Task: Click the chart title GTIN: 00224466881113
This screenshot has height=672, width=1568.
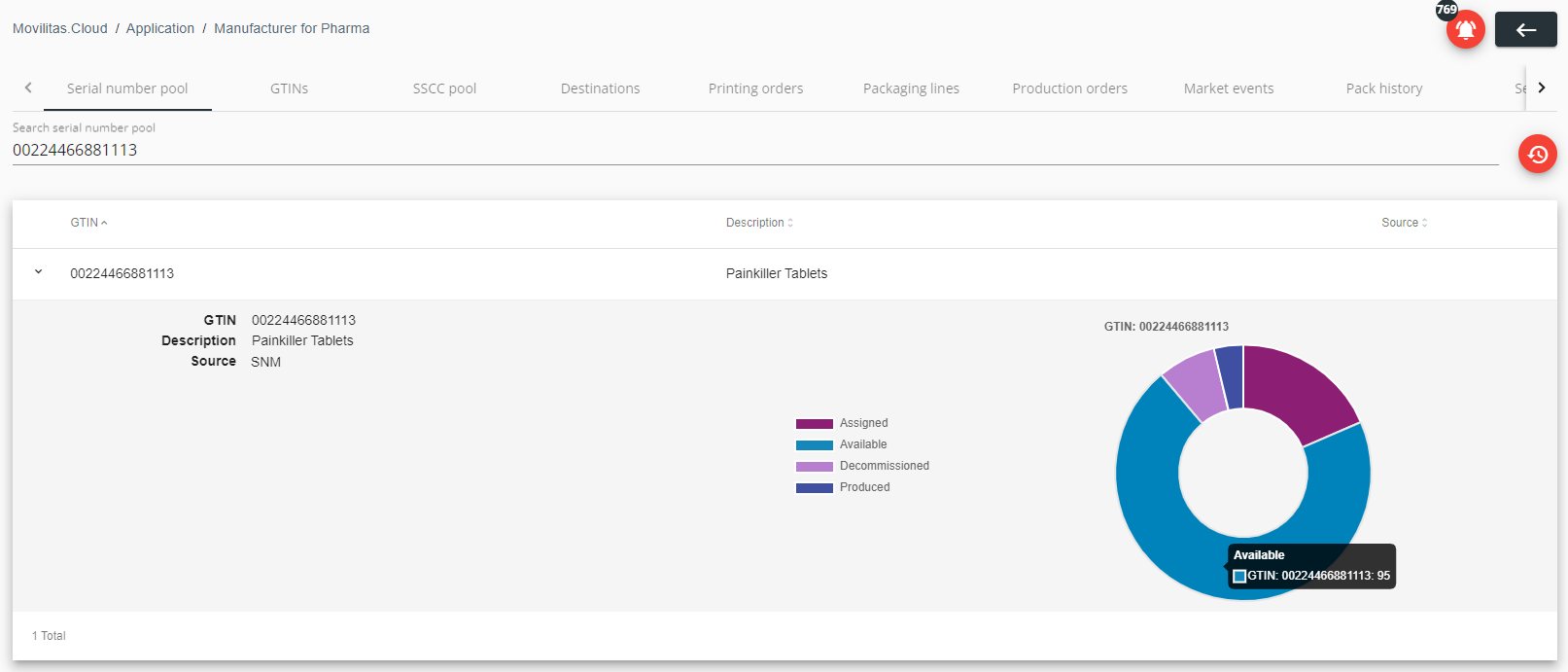Action: pyautogui.click(x=1167, y=327)
